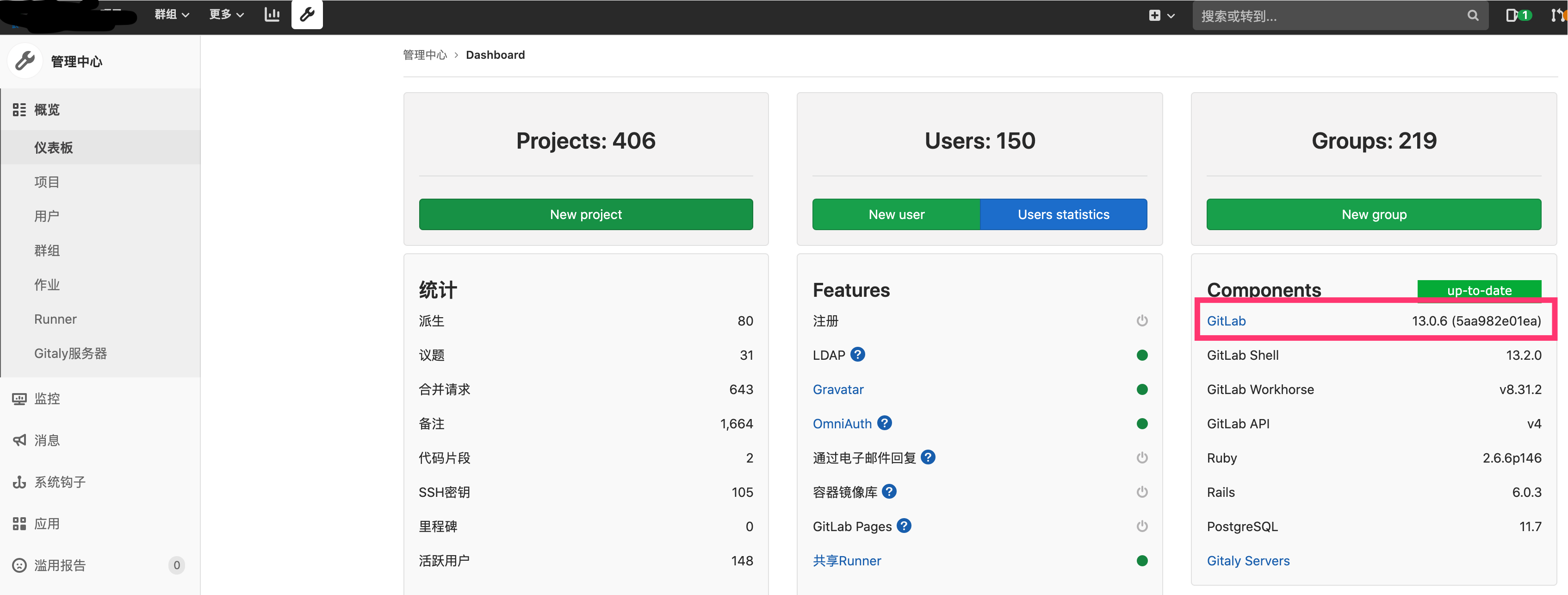Click the New project button
1568x595 pixels.
pyautogui.click(x=586, y=214)
